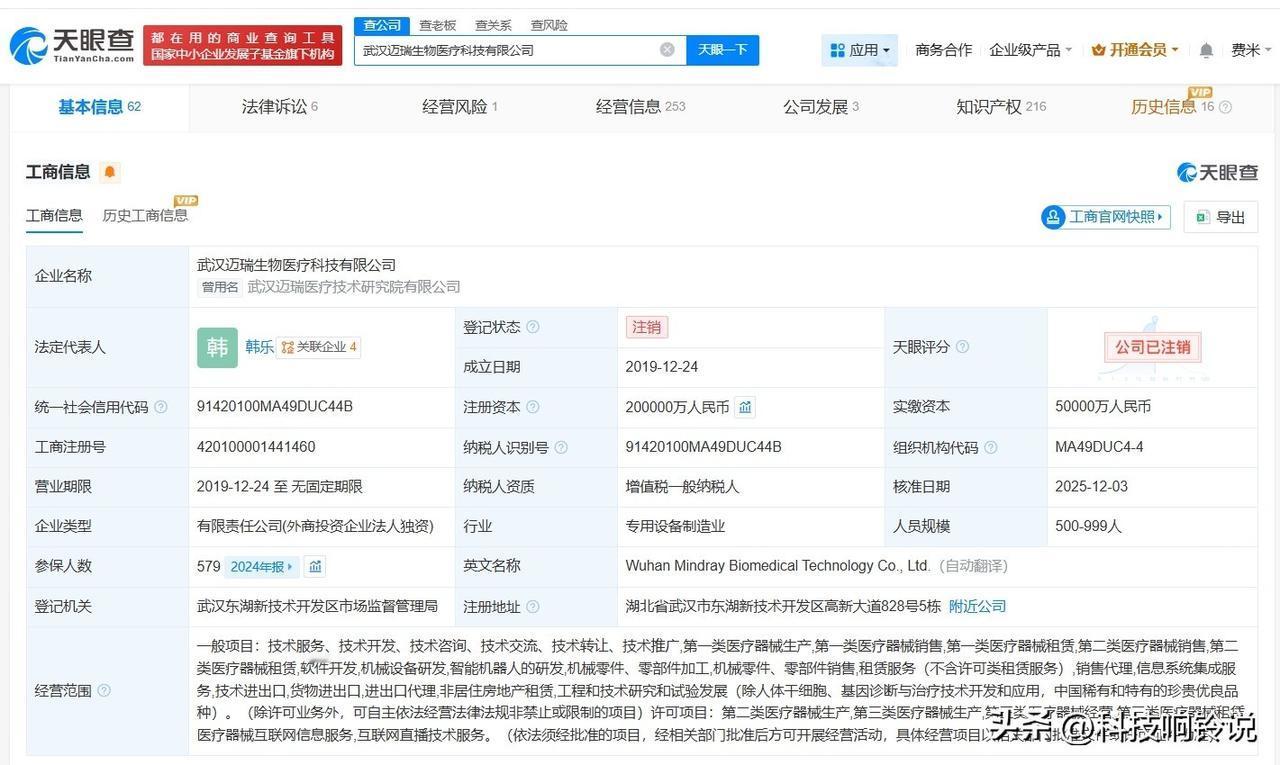Select the 查风险 search tab
This screenshot has width=1280, height=765.
coord(550,25)
